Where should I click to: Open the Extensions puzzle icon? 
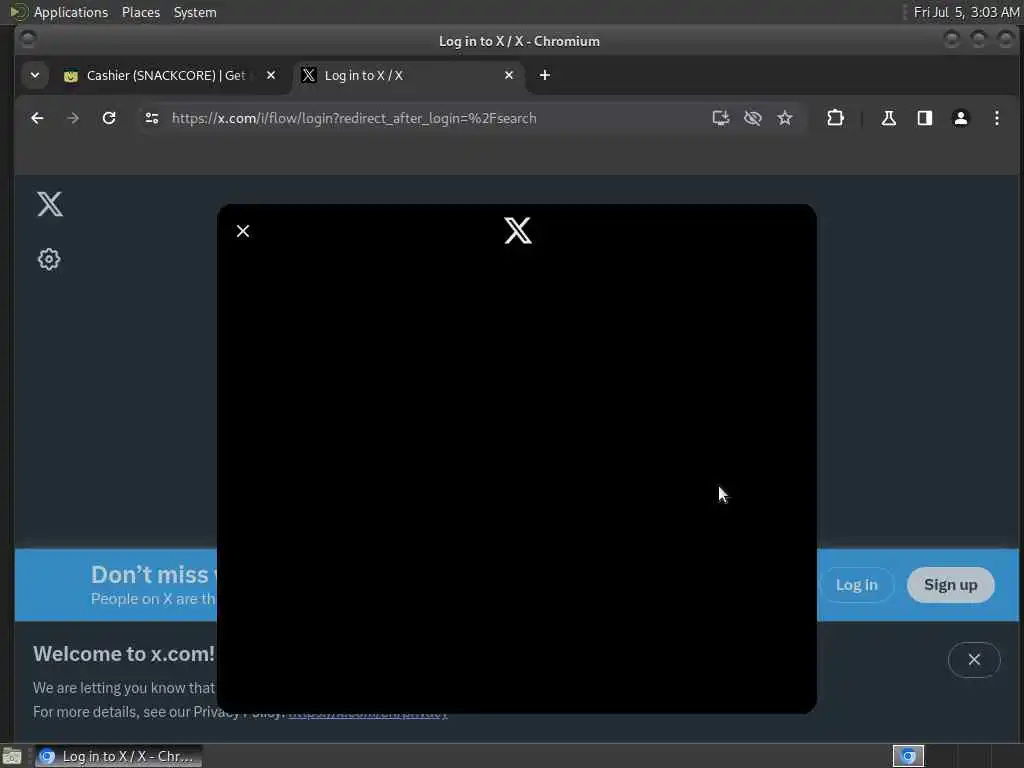[x=835, y=118]
